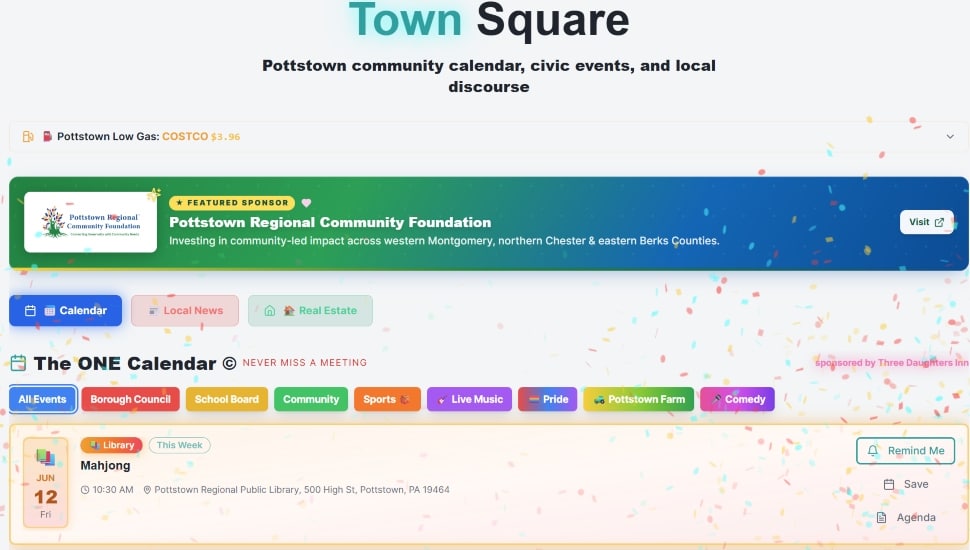Click the gas pump icon in ticker
This screenshot has width=970, height=550.
28,137
